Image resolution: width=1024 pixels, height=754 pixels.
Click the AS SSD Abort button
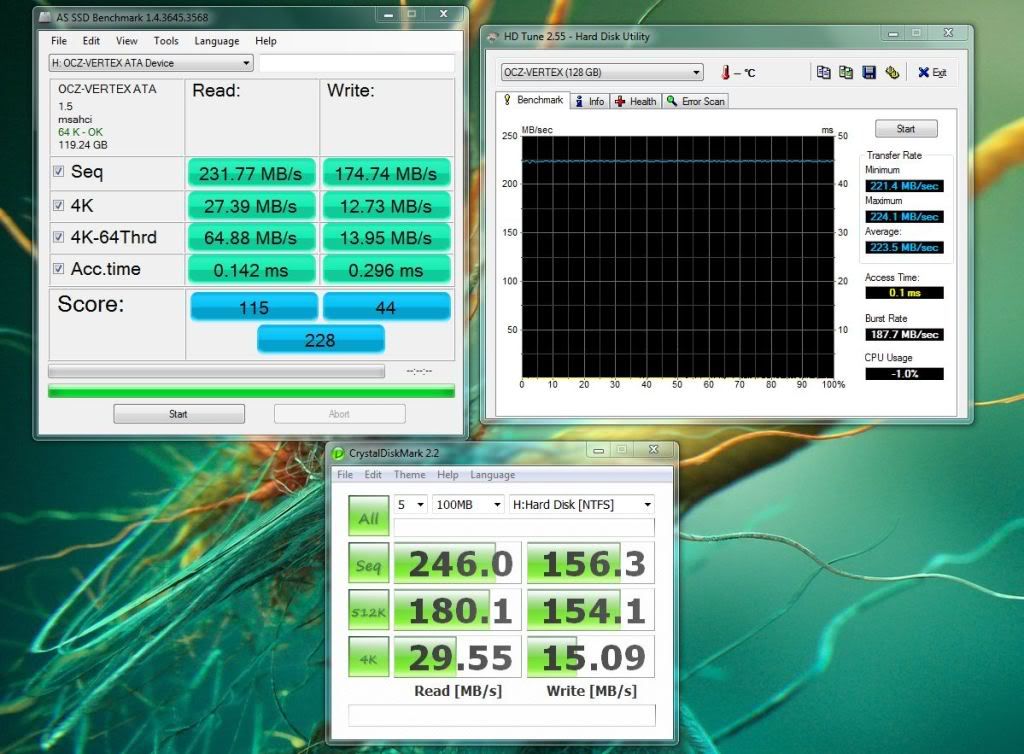pyautogui.click(x=340, y=414)
